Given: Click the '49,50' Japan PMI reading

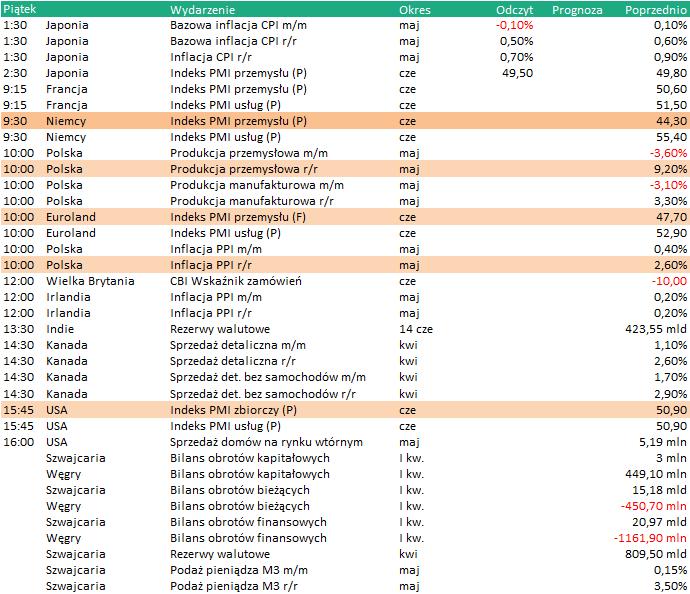Looking at the screenshot, I should coord(518,73).
